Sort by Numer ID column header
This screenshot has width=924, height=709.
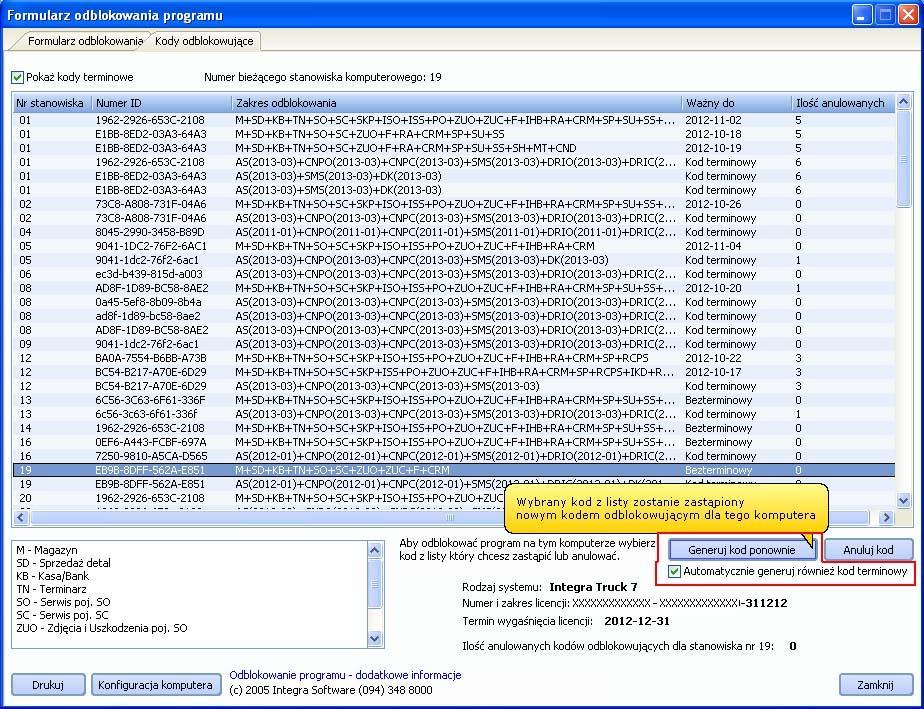[161, 103]
